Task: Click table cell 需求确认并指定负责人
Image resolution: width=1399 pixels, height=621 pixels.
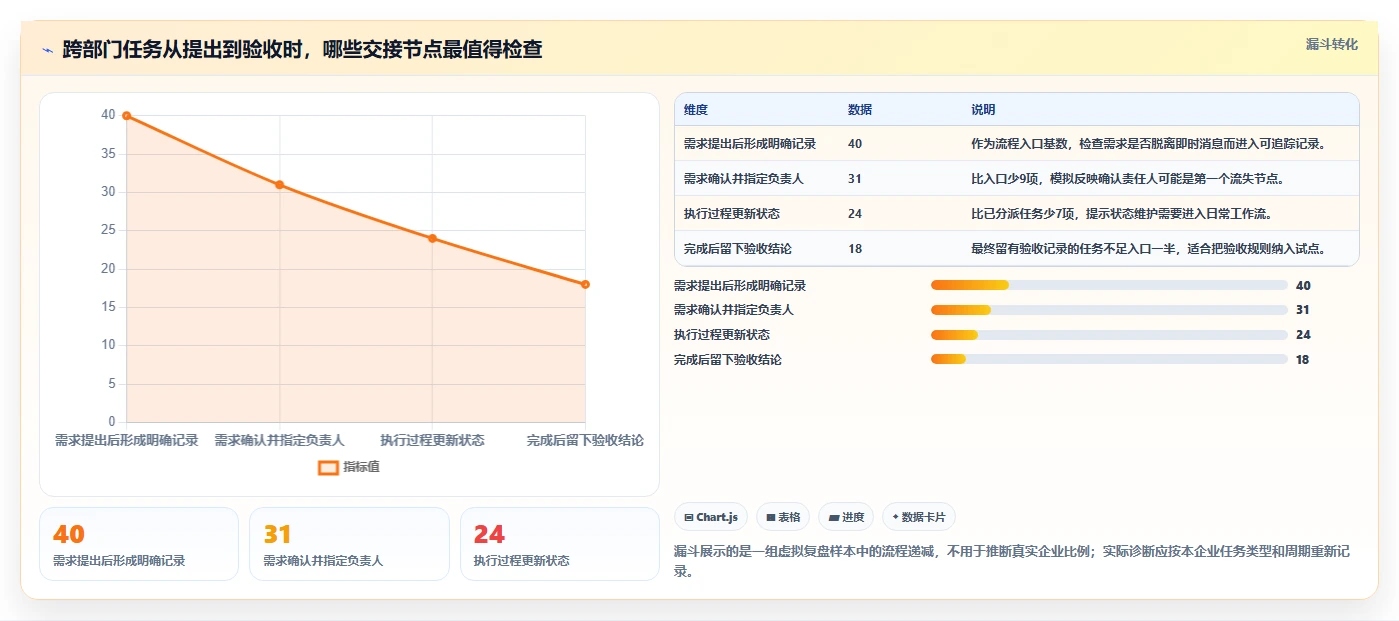Action: (x=744, y=179)
